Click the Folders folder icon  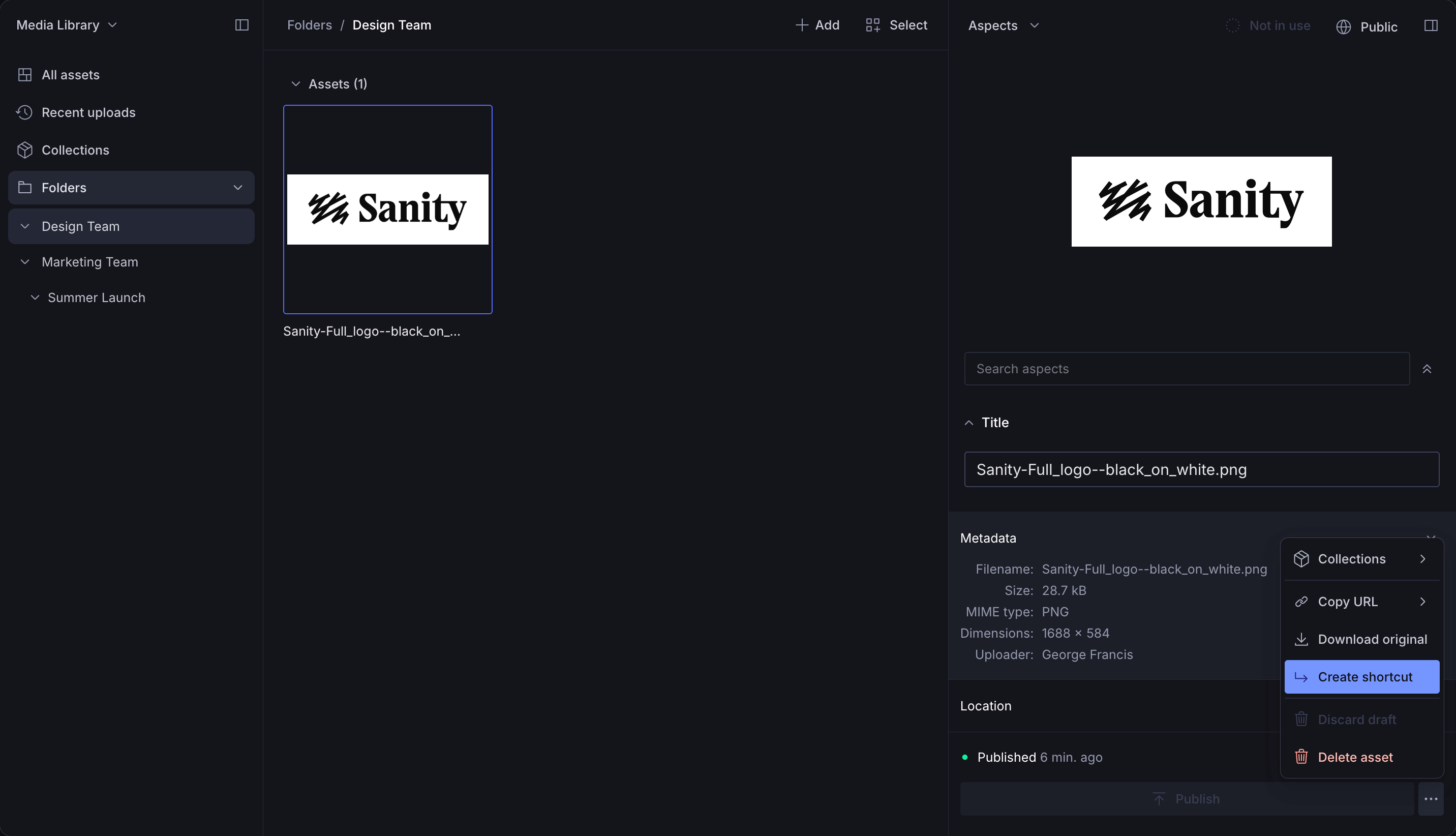[x=25, y=188]
